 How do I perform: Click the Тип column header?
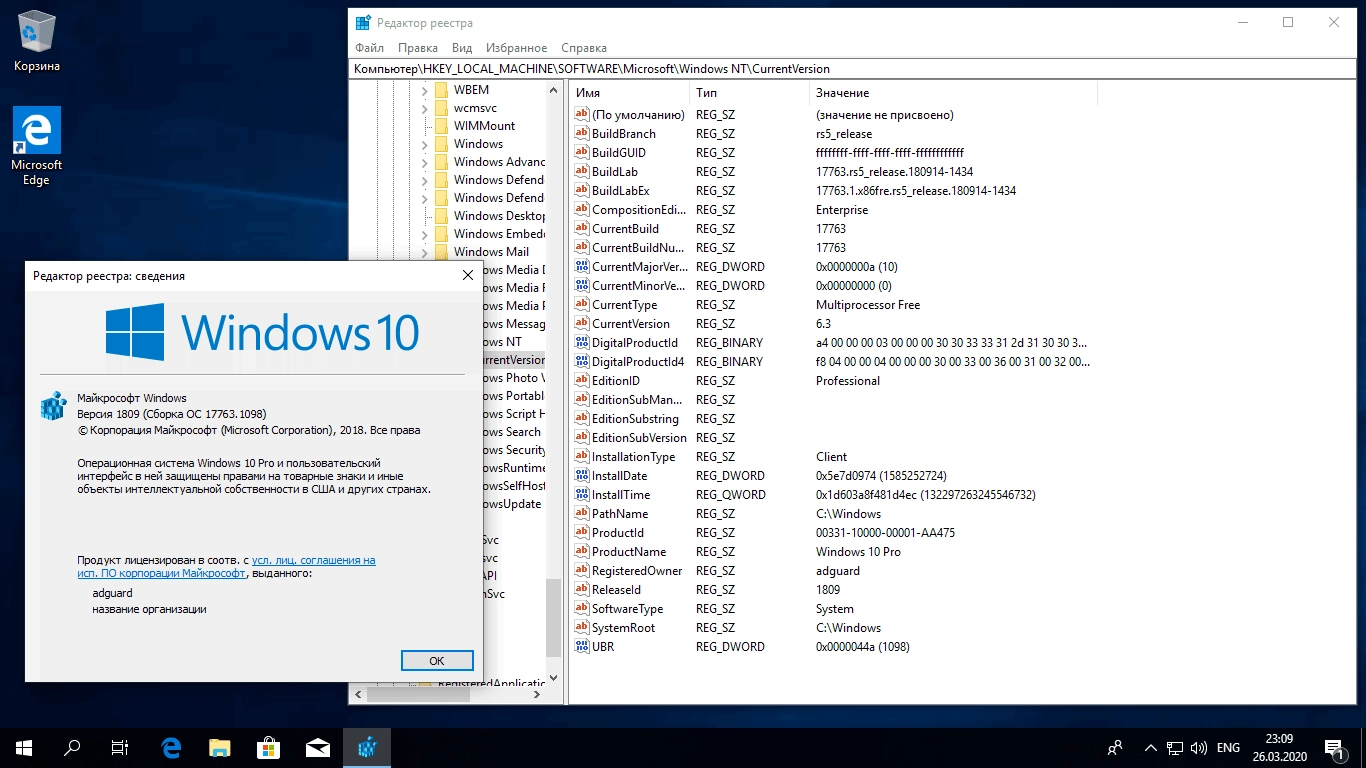click(x=748, y=93)
